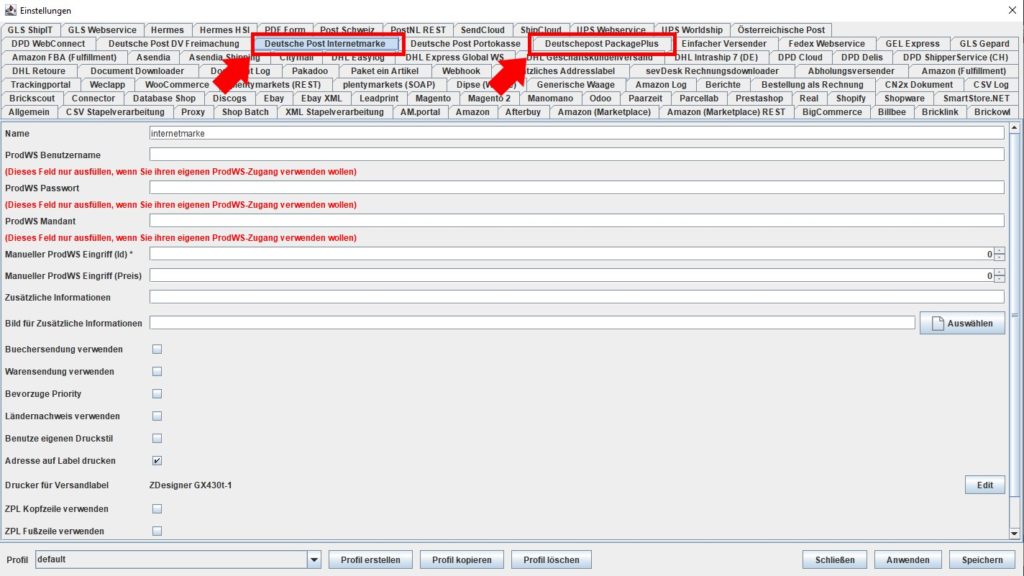
Task: Switch to Deutsche Post Internetmarke tab
Action: point(325,44)
